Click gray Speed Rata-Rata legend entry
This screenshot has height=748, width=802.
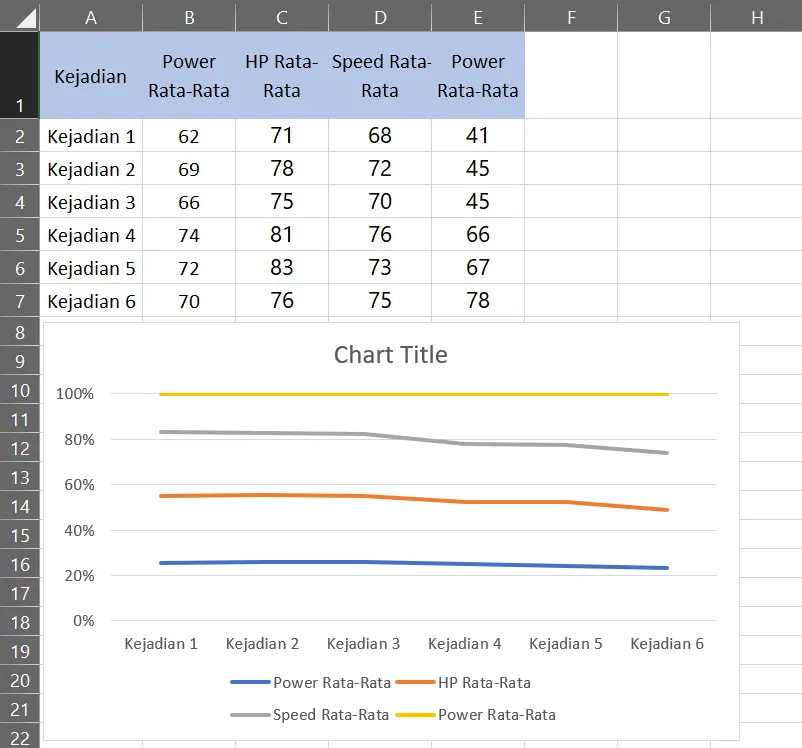click(x=309, y=715)
